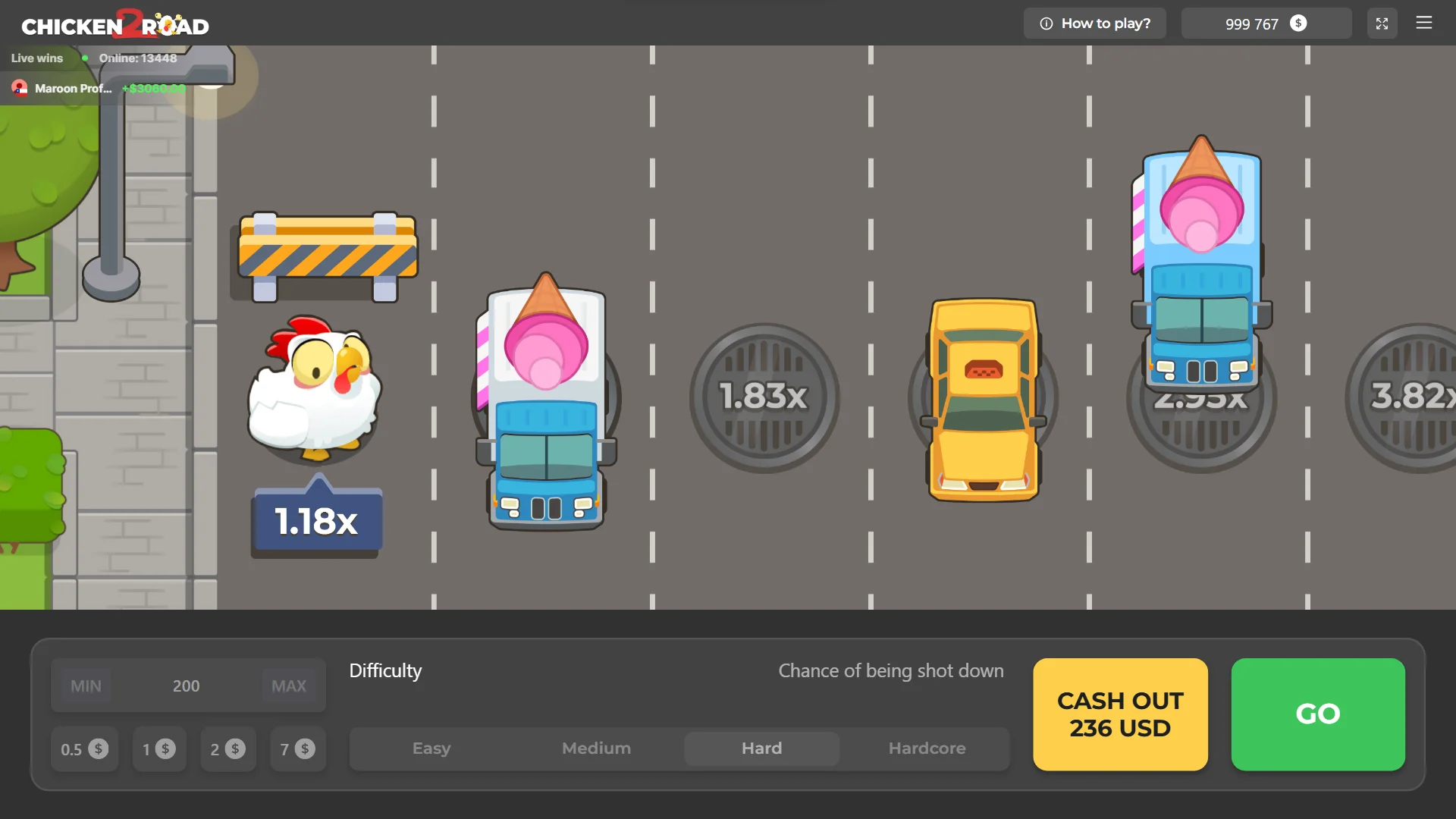The width and height of the screenshot is (1456, 819).
Task: Click the striped road barrier
Action: click(328, 256)
